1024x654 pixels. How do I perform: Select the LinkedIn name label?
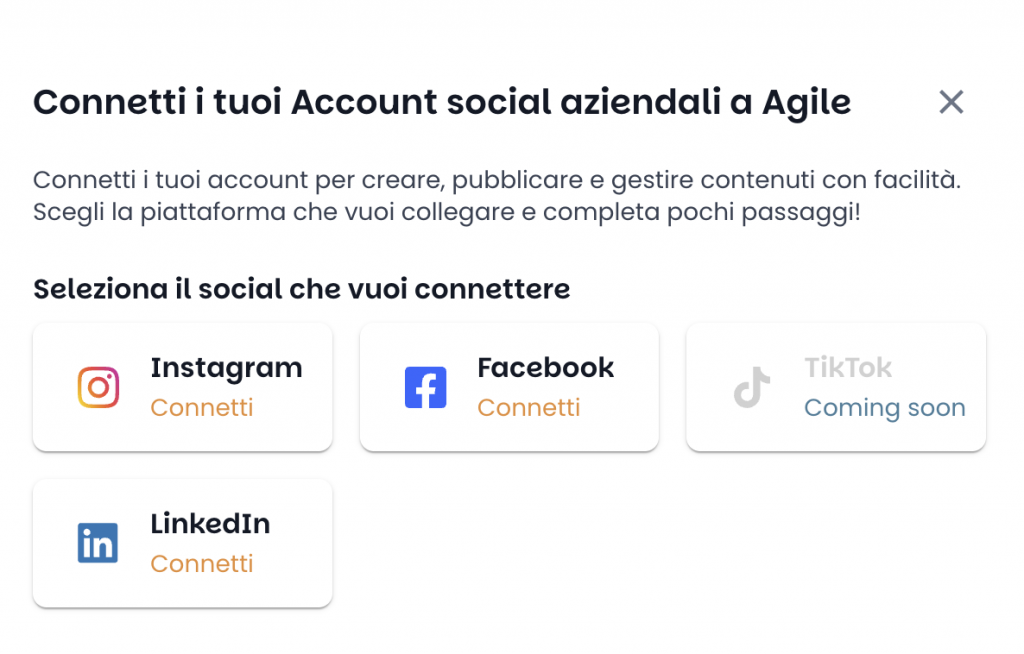click(210, 524)
